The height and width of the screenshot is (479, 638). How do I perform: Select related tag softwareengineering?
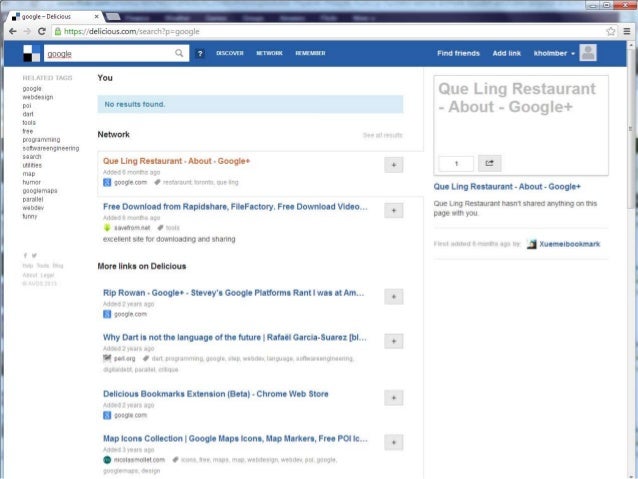[51, 148]
